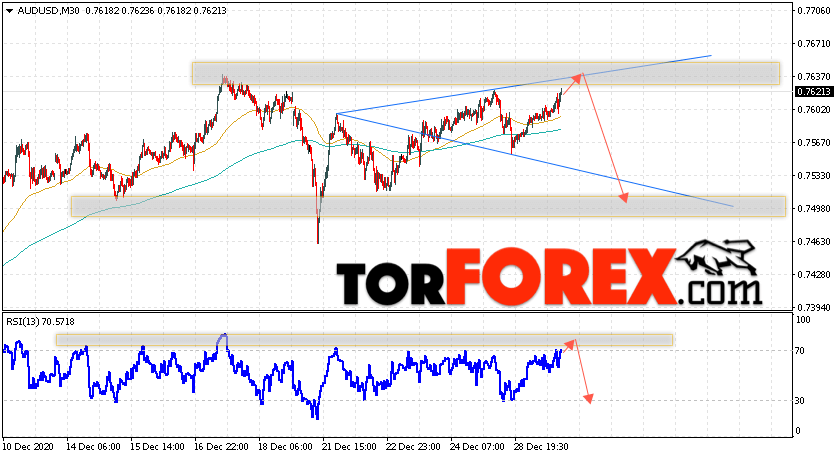
Task: Click the OHLC values 0.76182 0.76236 in header
Action: tap(120, 11)
